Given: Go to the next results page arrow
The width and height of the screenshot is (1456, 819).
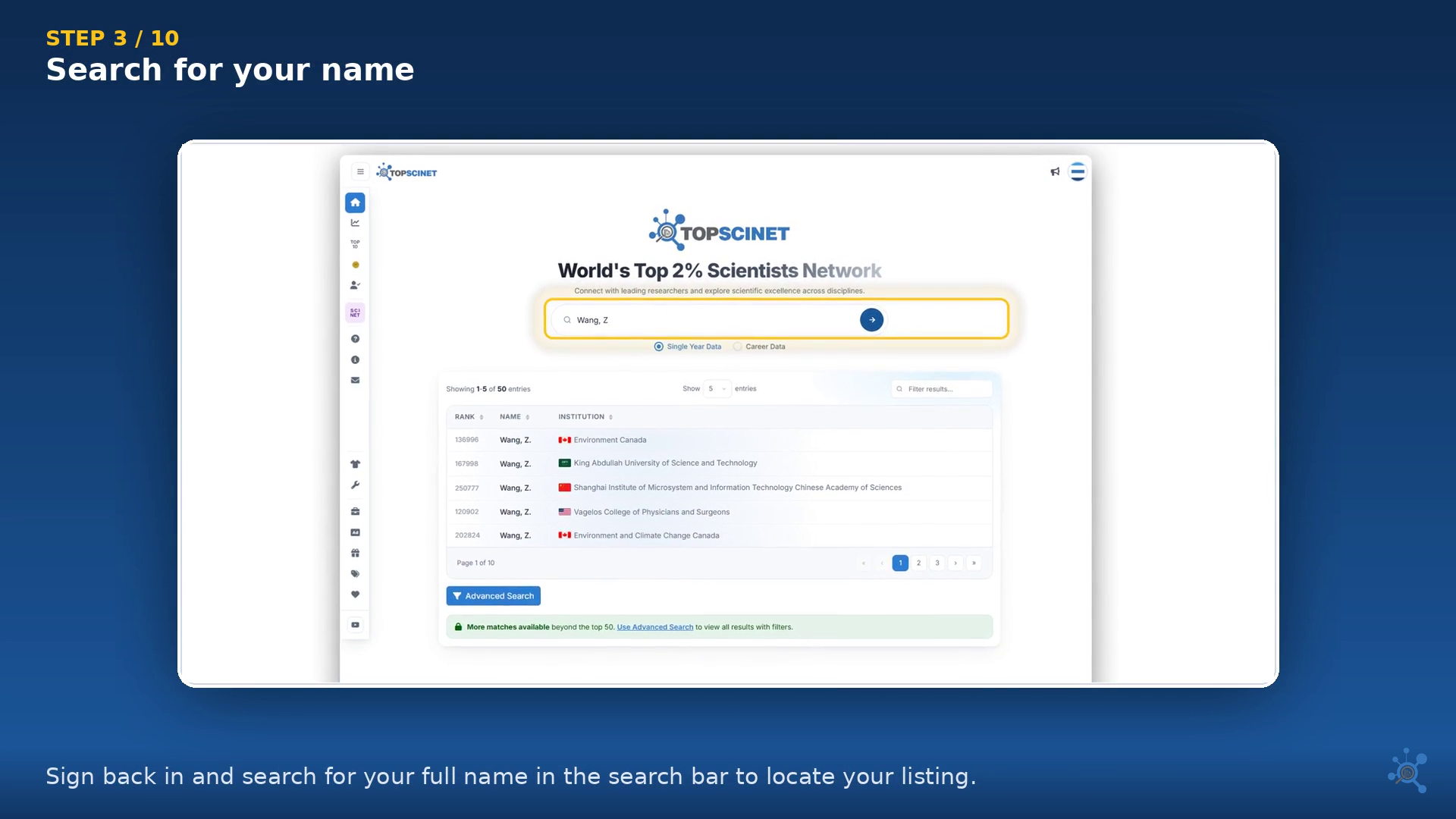Looking at the screenshot, I should tap(955, 563).
